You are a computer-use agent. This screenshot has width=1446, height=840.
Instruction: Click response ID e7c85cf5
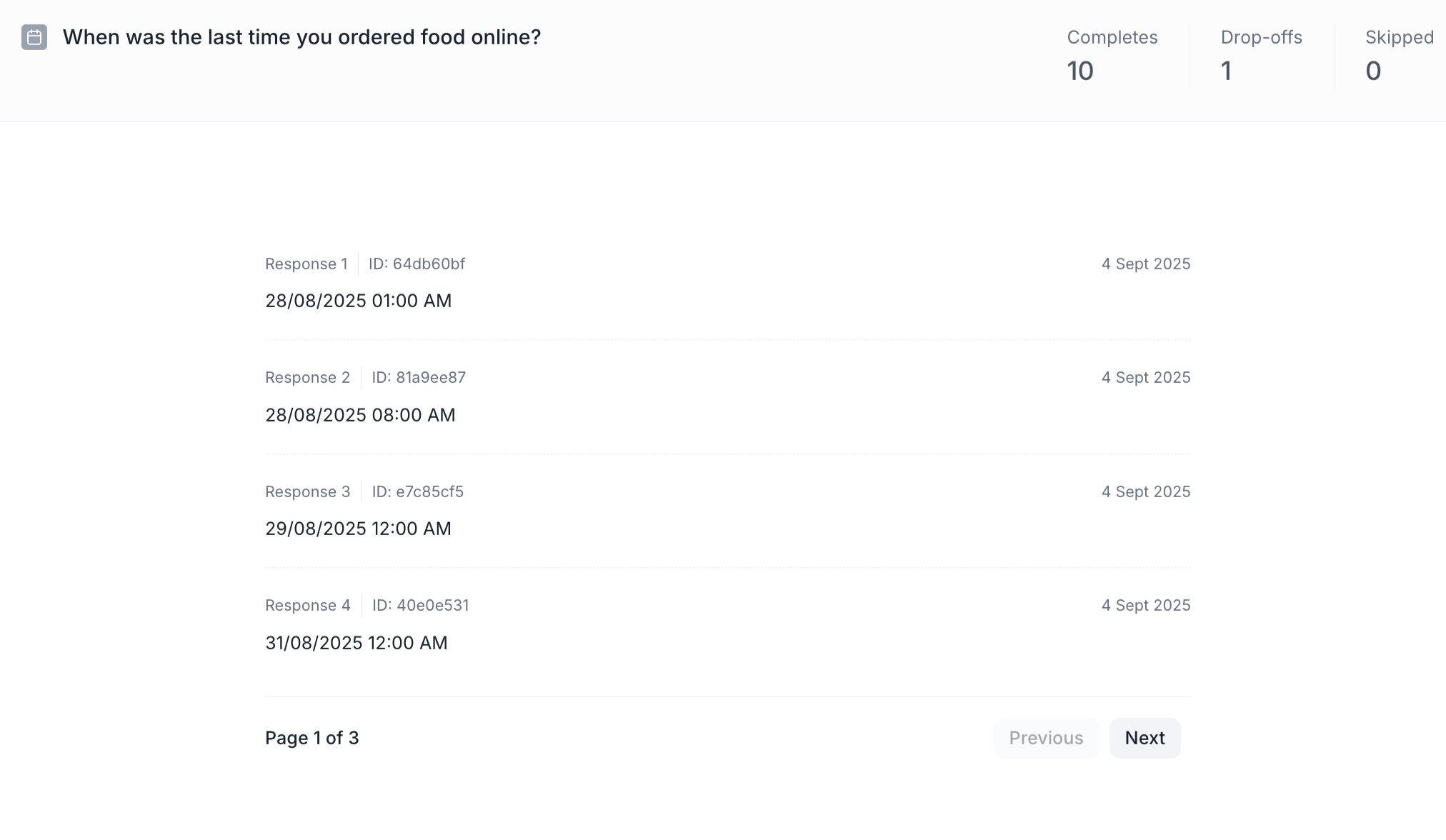pos(418,492)
